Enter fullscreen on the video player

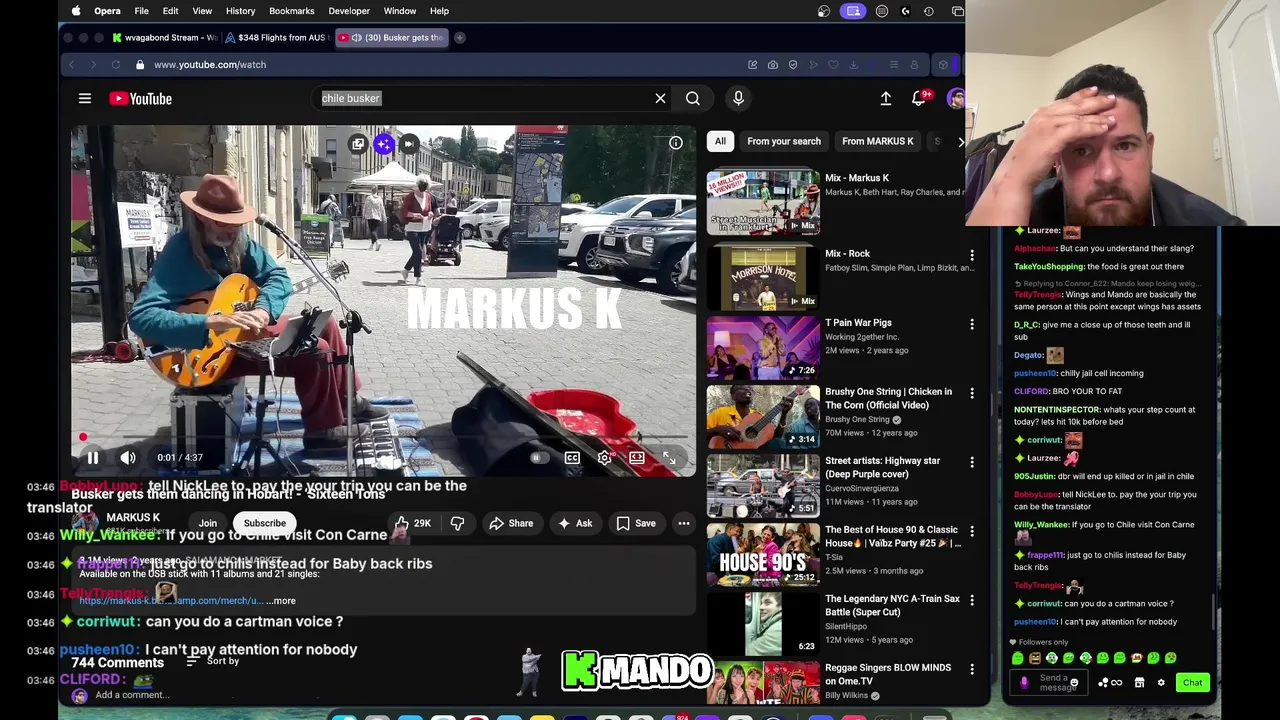[x=669, y=458]
